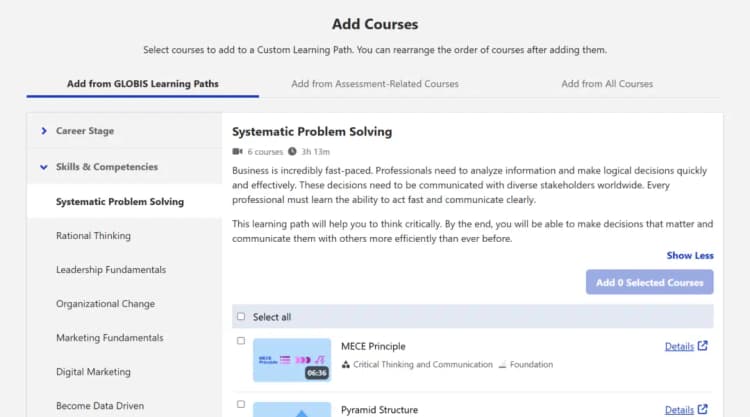Image resolution: width=750 pixels, height=417 pixels.
Task: Click the 3h 13m duration text
Action: pos(315,152)
